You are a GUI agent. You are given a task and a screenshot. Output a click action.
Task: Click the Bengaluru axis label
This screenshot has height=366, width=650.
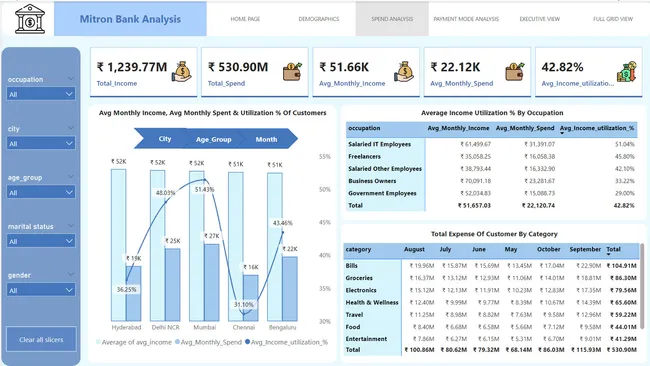(283, 327)
